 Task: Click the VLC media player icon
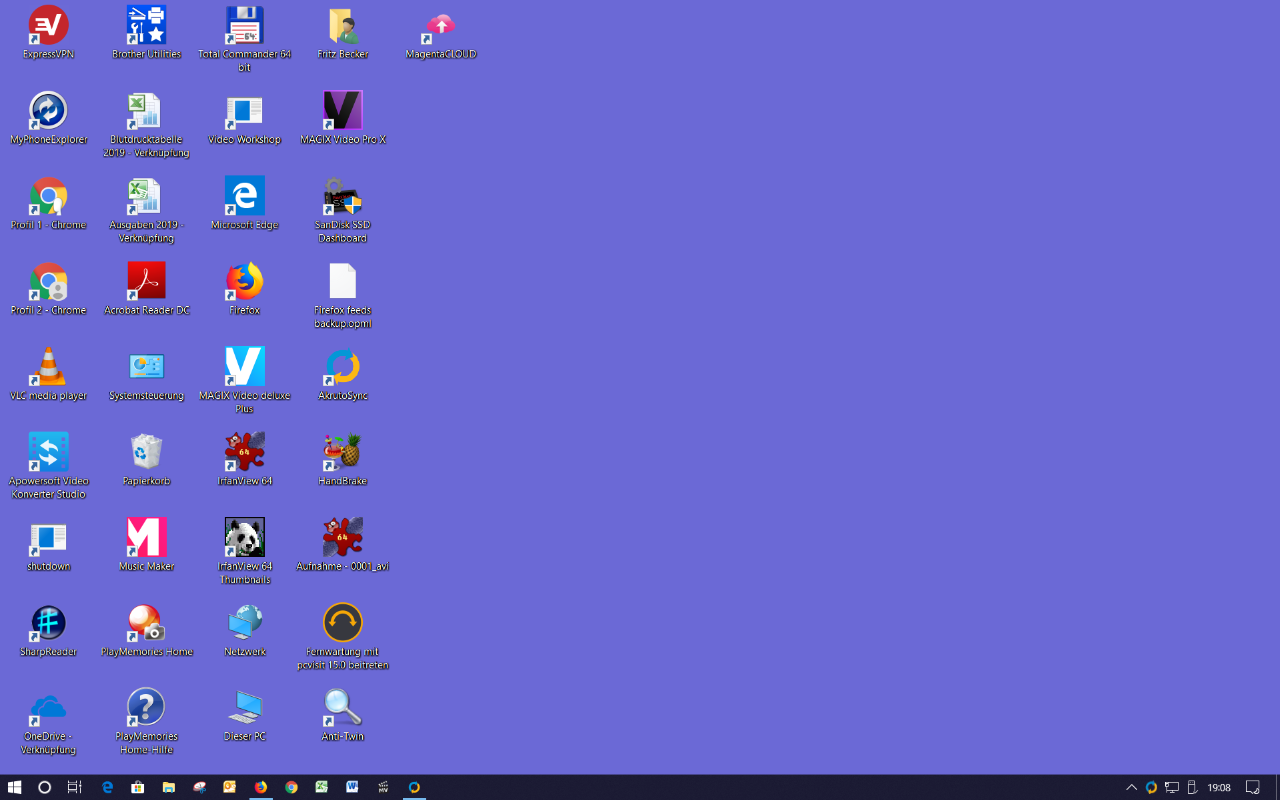pos(48,367)
